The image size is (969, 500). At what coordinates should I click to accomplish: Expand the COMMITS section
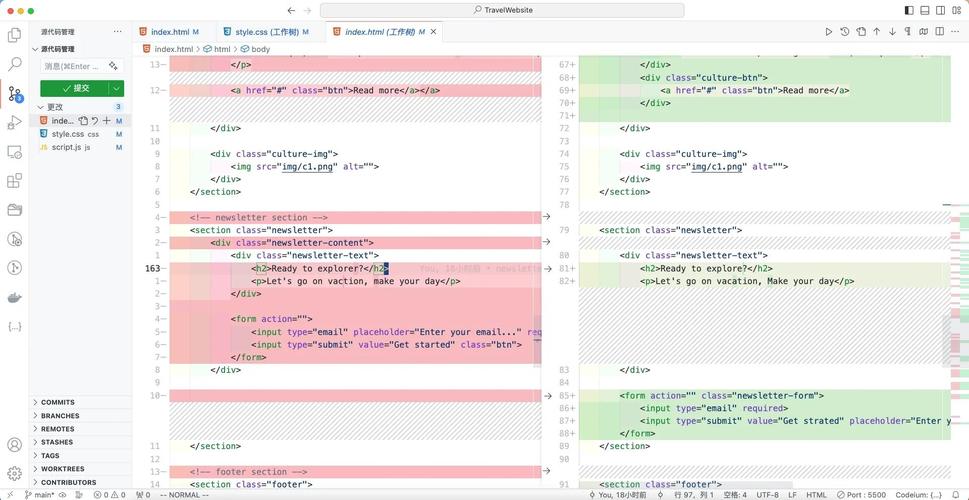pyautogui.click(x=58, y=402)
